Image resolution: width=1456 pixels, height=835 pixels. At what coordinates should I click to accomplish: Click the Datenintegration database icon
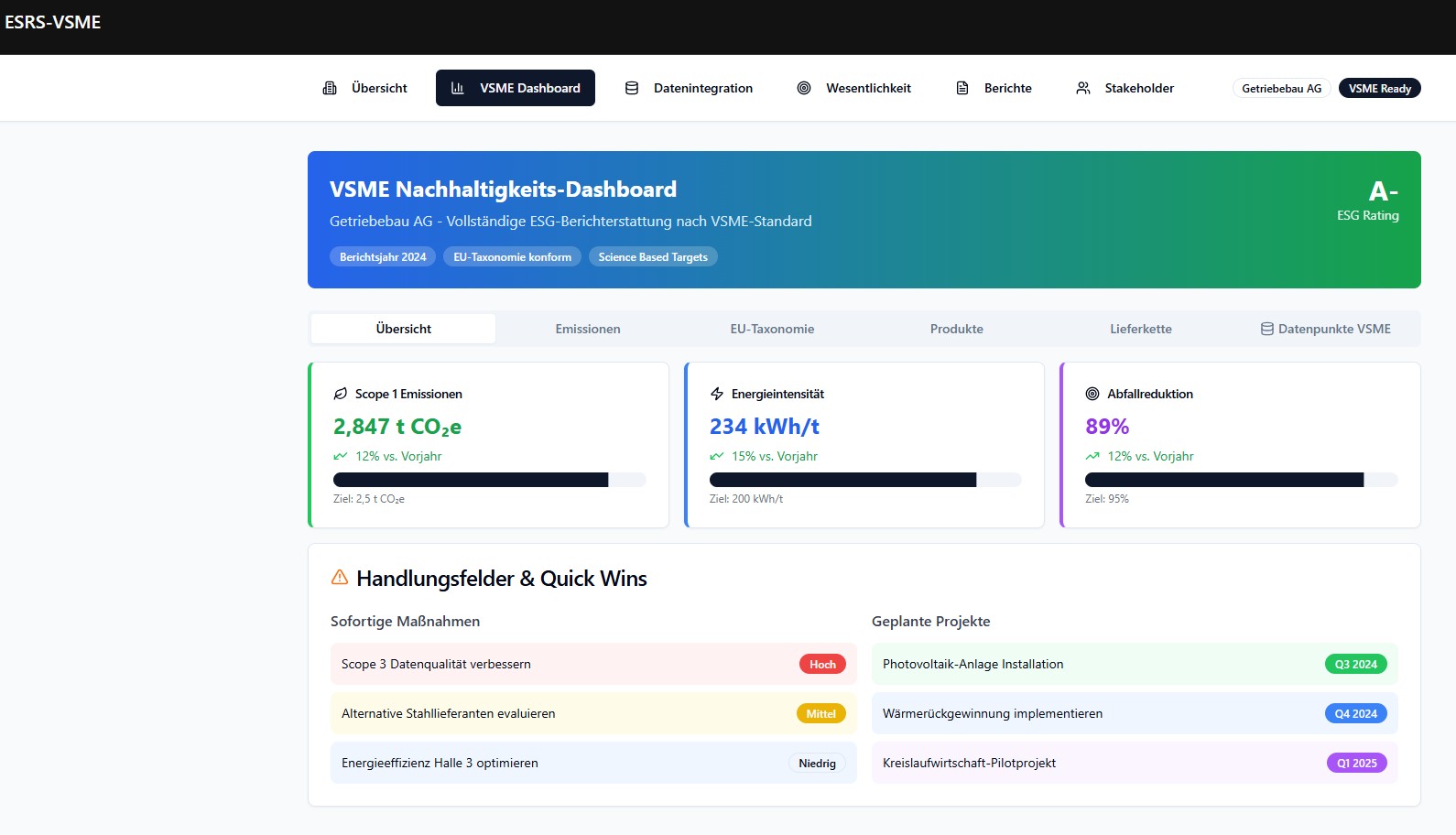coord(632,88)
